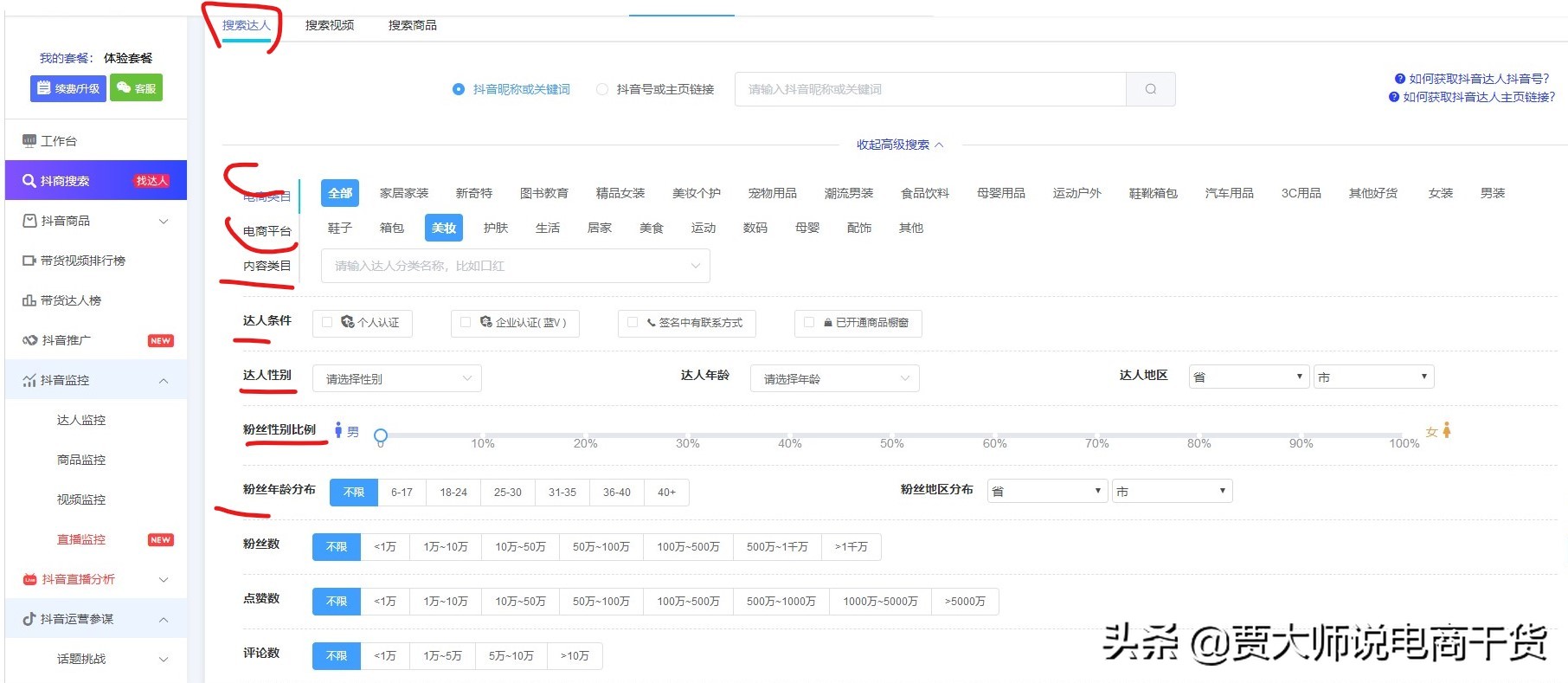
Task: Select the 美妆 platform category
Action: coord(444,228)
